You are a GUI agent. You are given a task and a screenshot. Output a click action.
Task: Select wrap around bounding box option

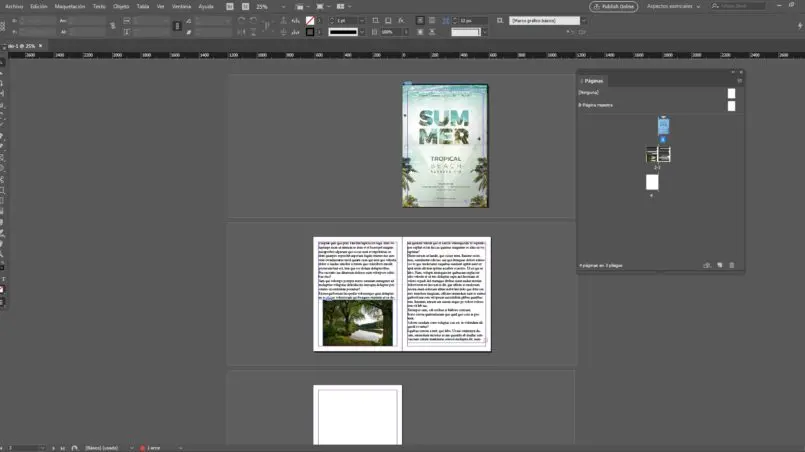pos(432,21)
